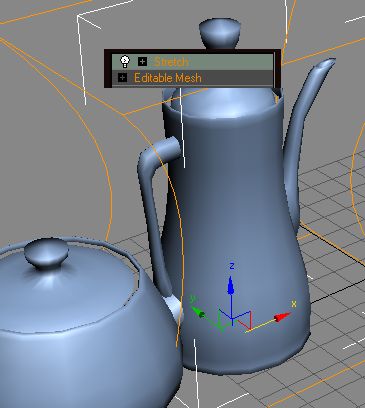
Task: Click the red X axis arrow of the gizmo
Action: [x=282, y=317]
